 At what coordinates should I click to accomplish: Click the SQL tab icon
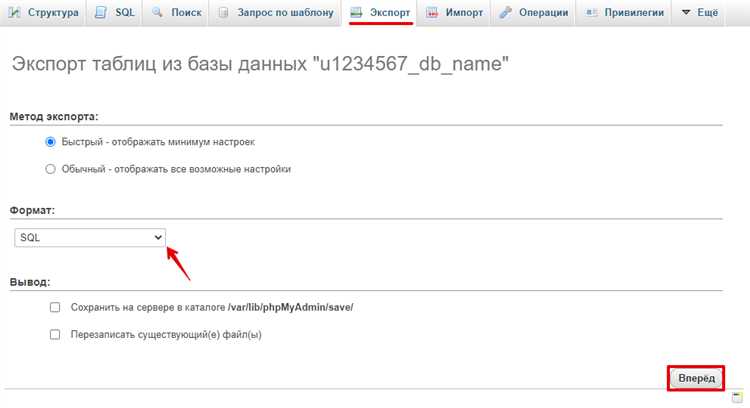(100, 12)
